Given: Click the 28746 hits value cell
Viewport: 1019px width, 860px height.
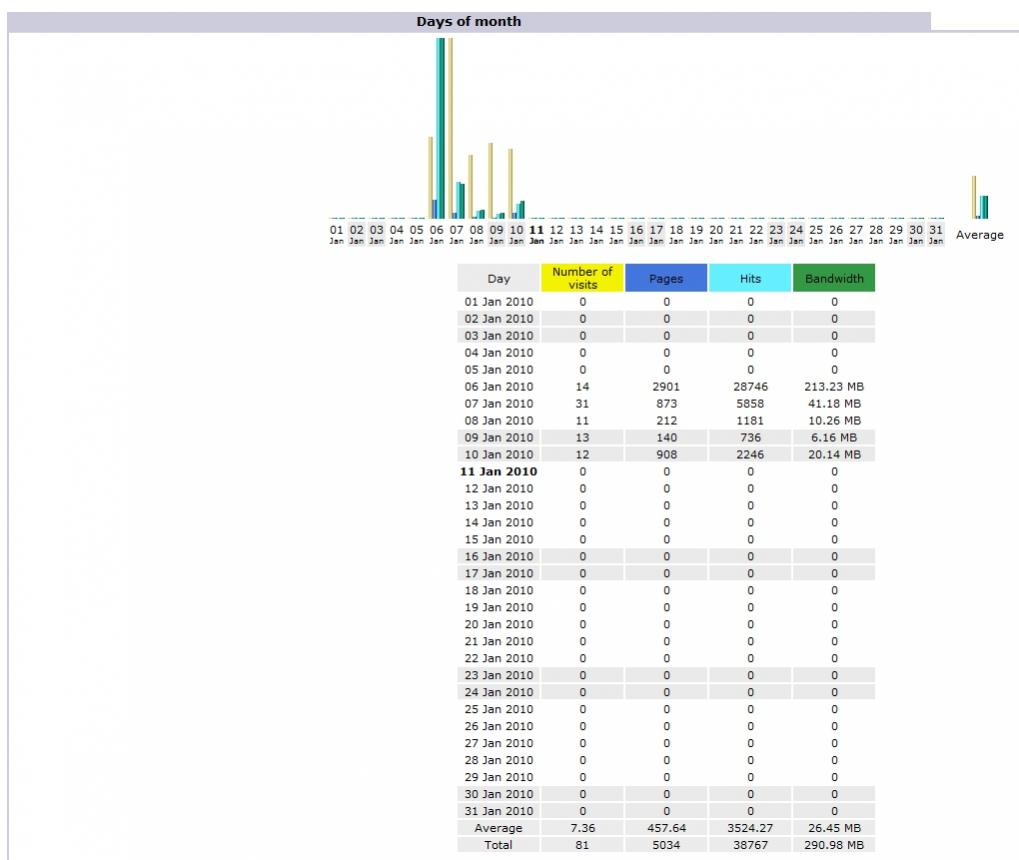Looking at the screenshot, I should coord(750,387).
